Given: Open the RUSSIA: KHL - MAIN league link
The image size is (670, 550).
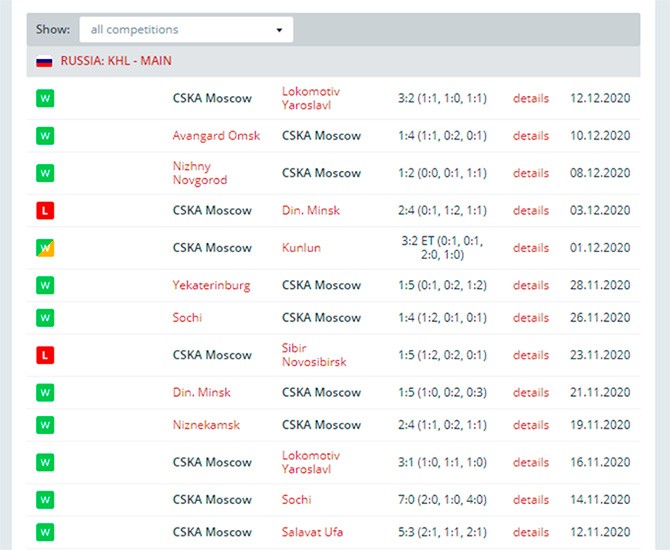Looking at the screenshot, I should pyautogui.click(x=116, y=61).
